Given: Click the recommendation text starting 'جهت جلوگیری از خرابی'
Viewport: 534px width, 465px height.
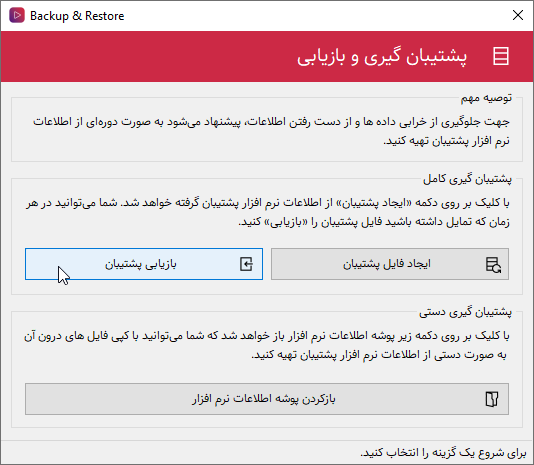Looking at the screenshot, I should point(271,131).
